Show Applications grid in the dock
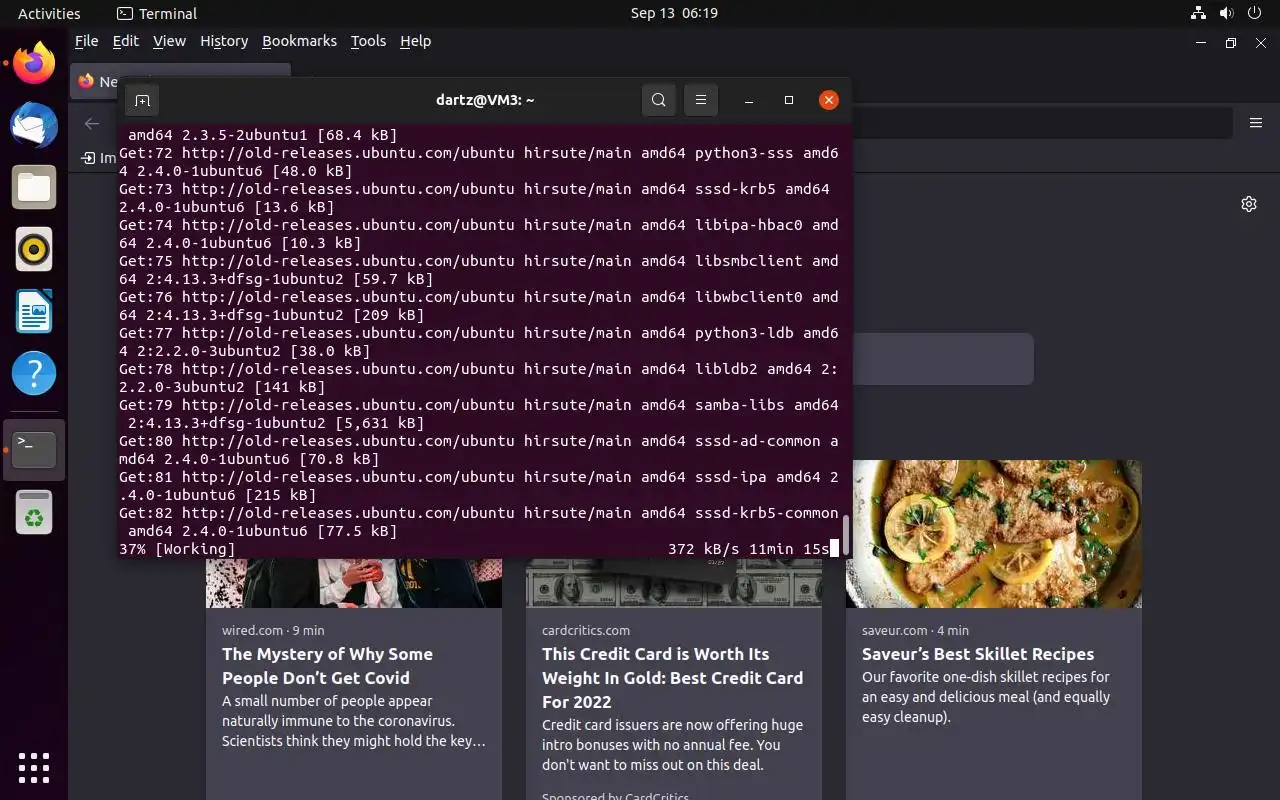This screenshot has width=1280, height=800. (34, 767)
